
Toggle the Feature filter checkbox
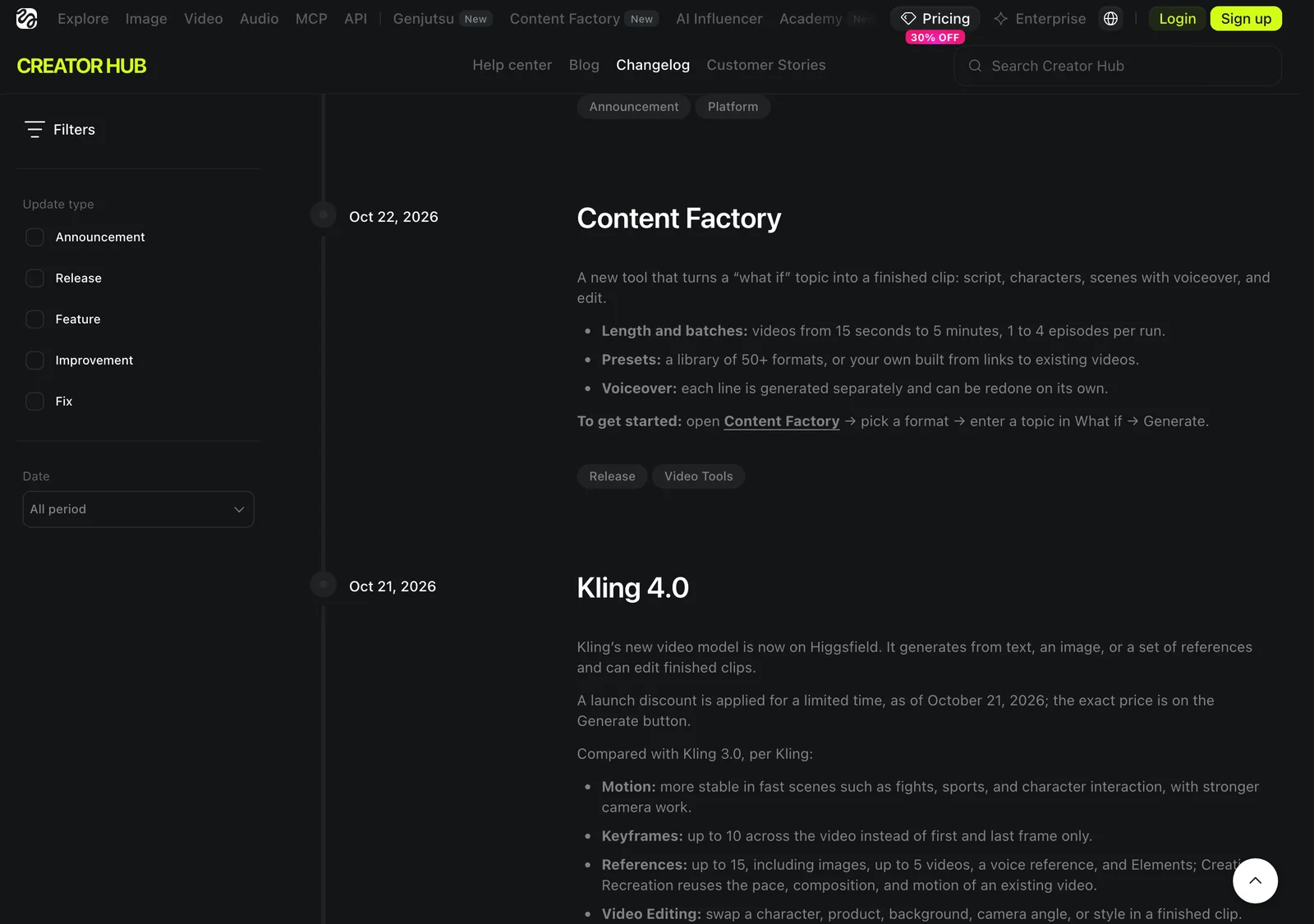click(x=34, y=319)
